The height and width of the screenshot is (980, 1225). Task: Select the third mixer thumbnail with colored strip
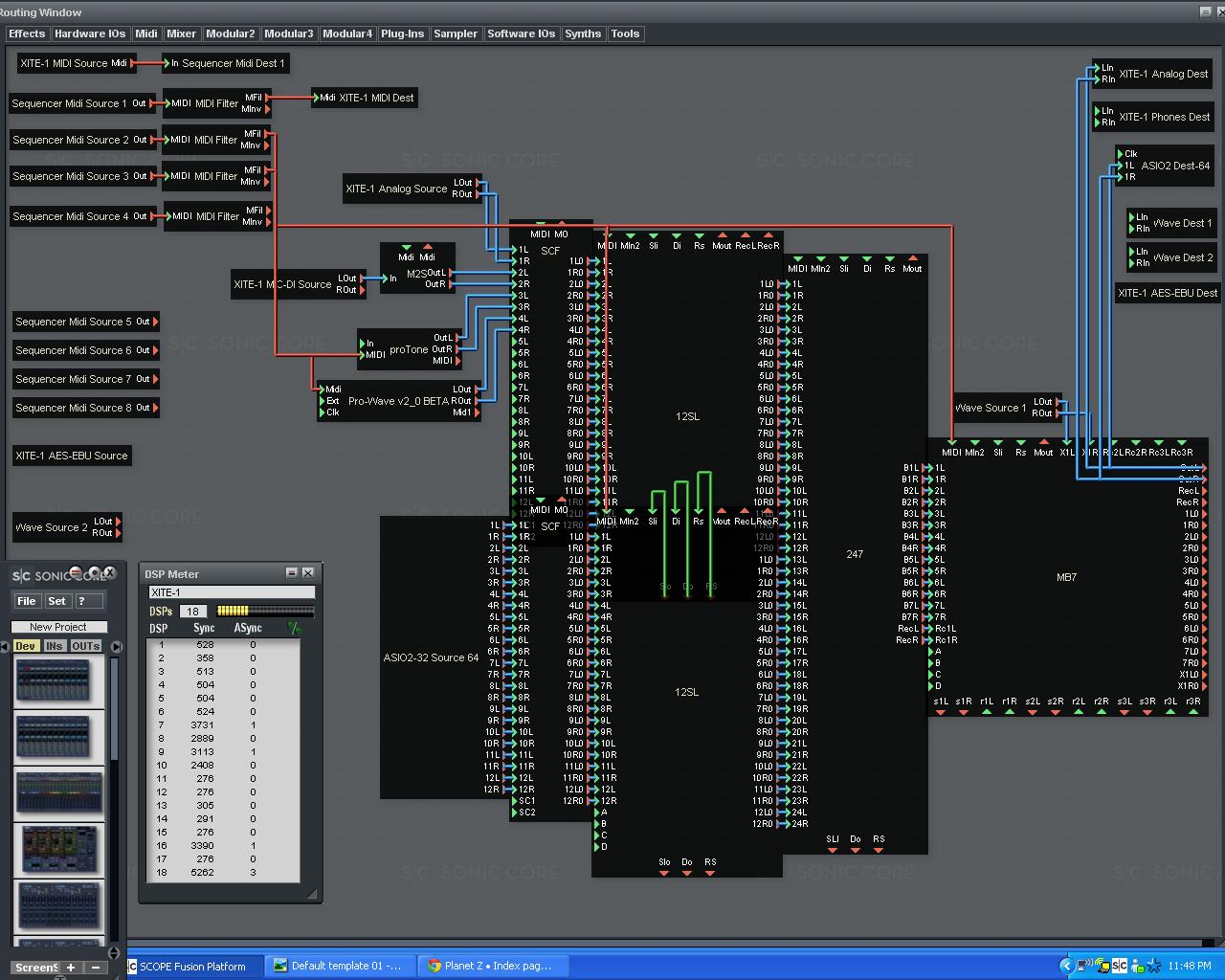coord(58,792)
